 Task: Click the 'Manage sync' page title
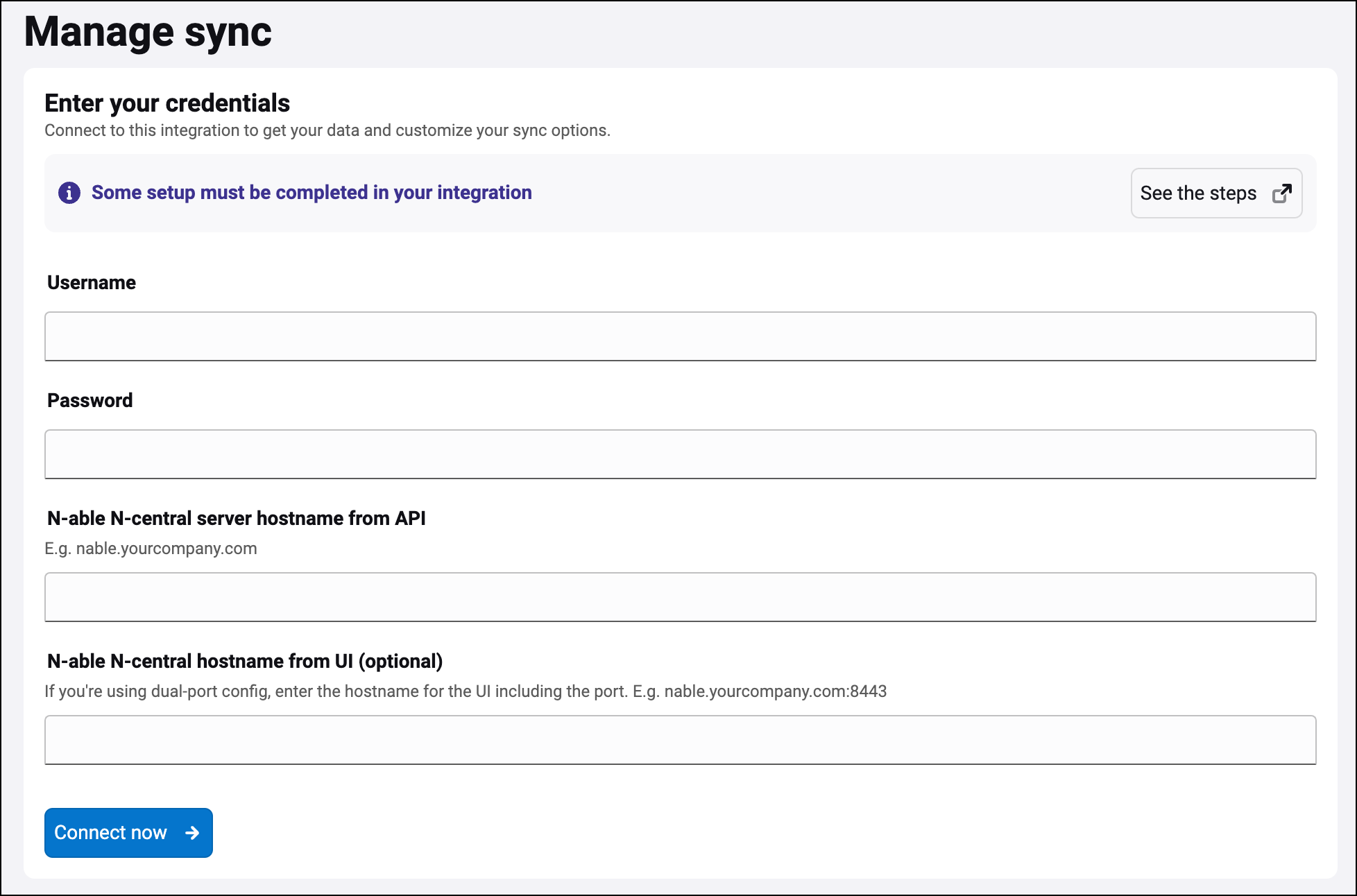148,33
